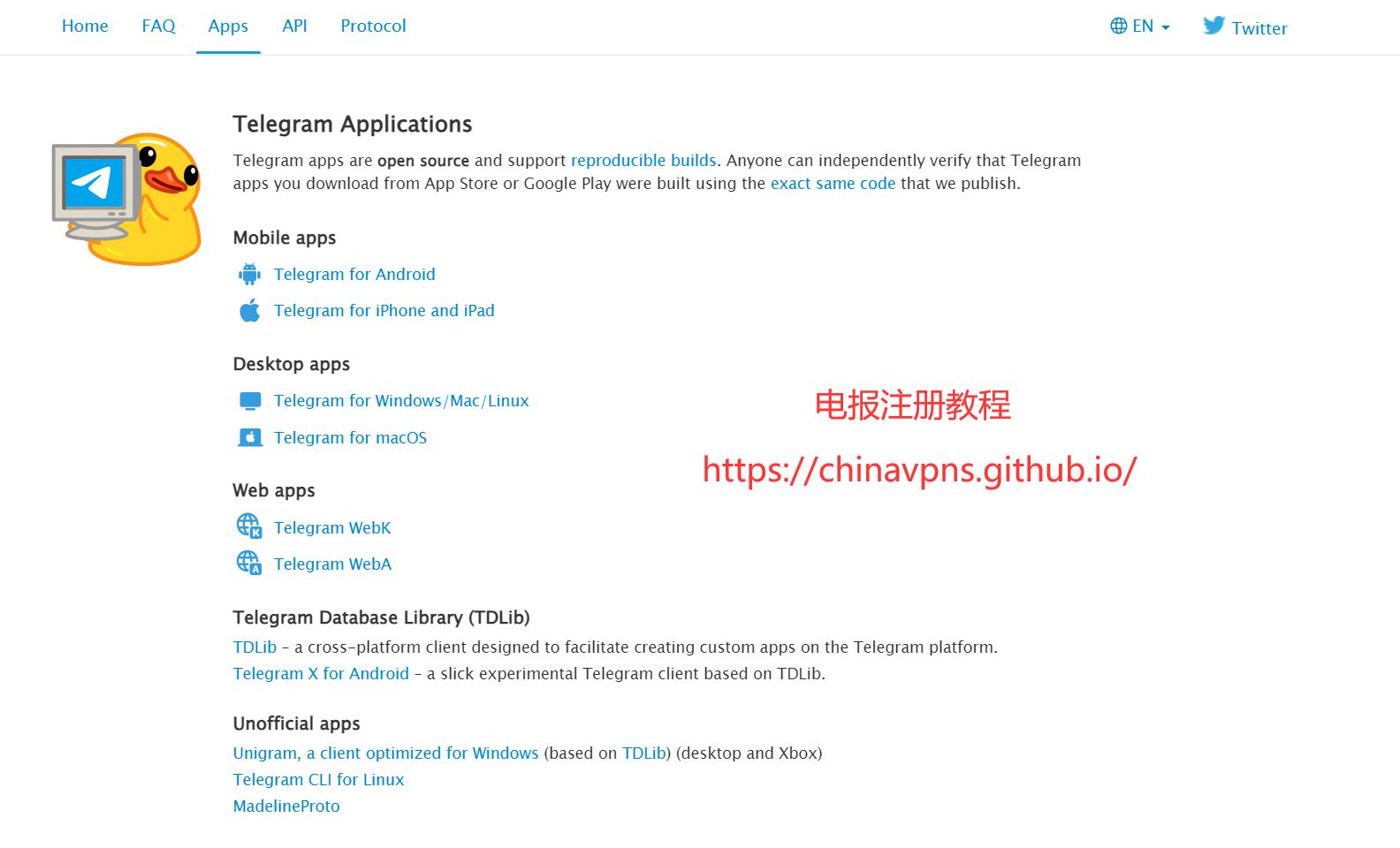Open the Twitter link text
This screenshot has height=848, width=1400.
1259,28
